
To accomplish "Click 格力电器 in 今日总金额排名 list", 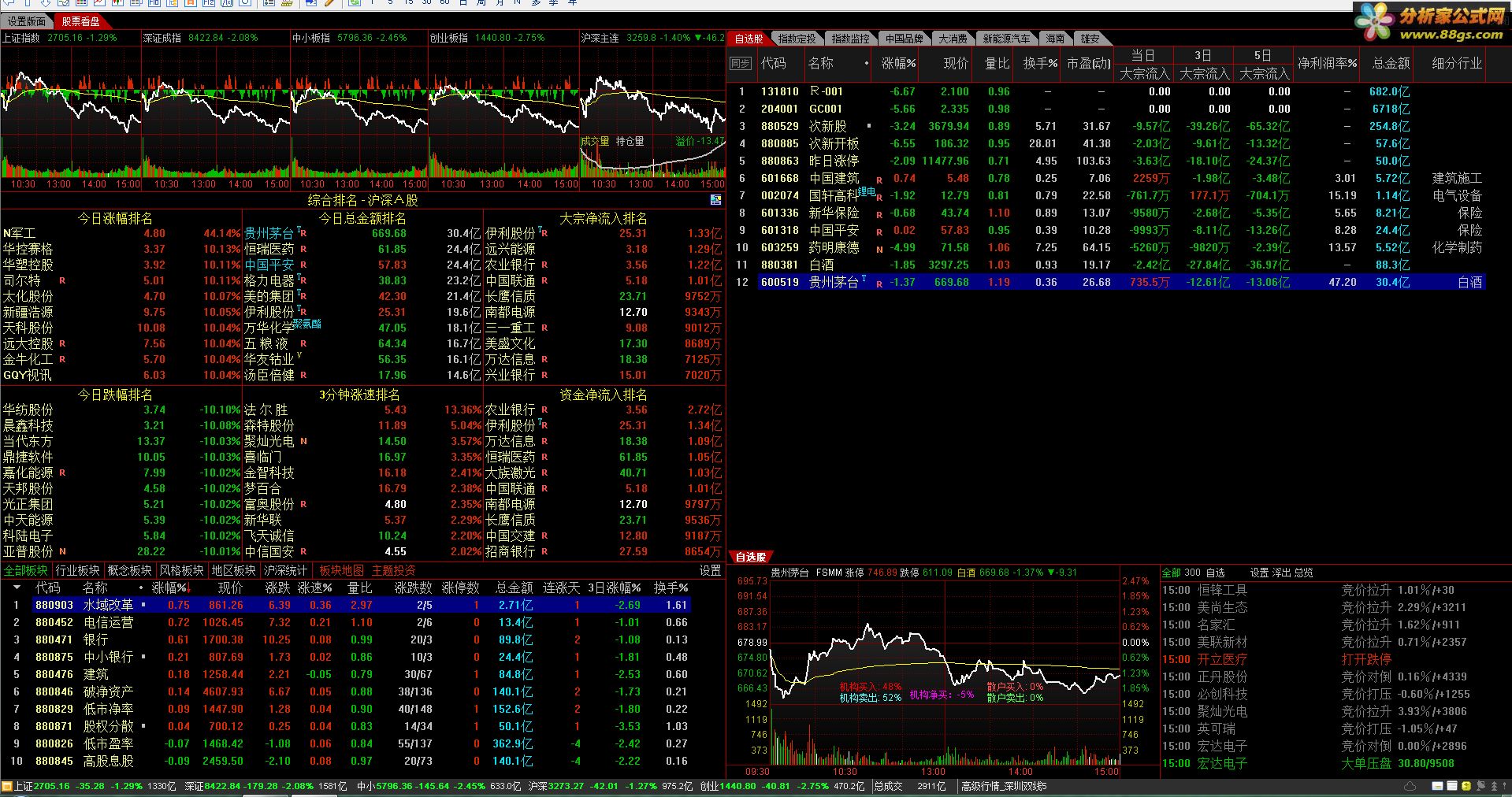I will coord(269,280).
